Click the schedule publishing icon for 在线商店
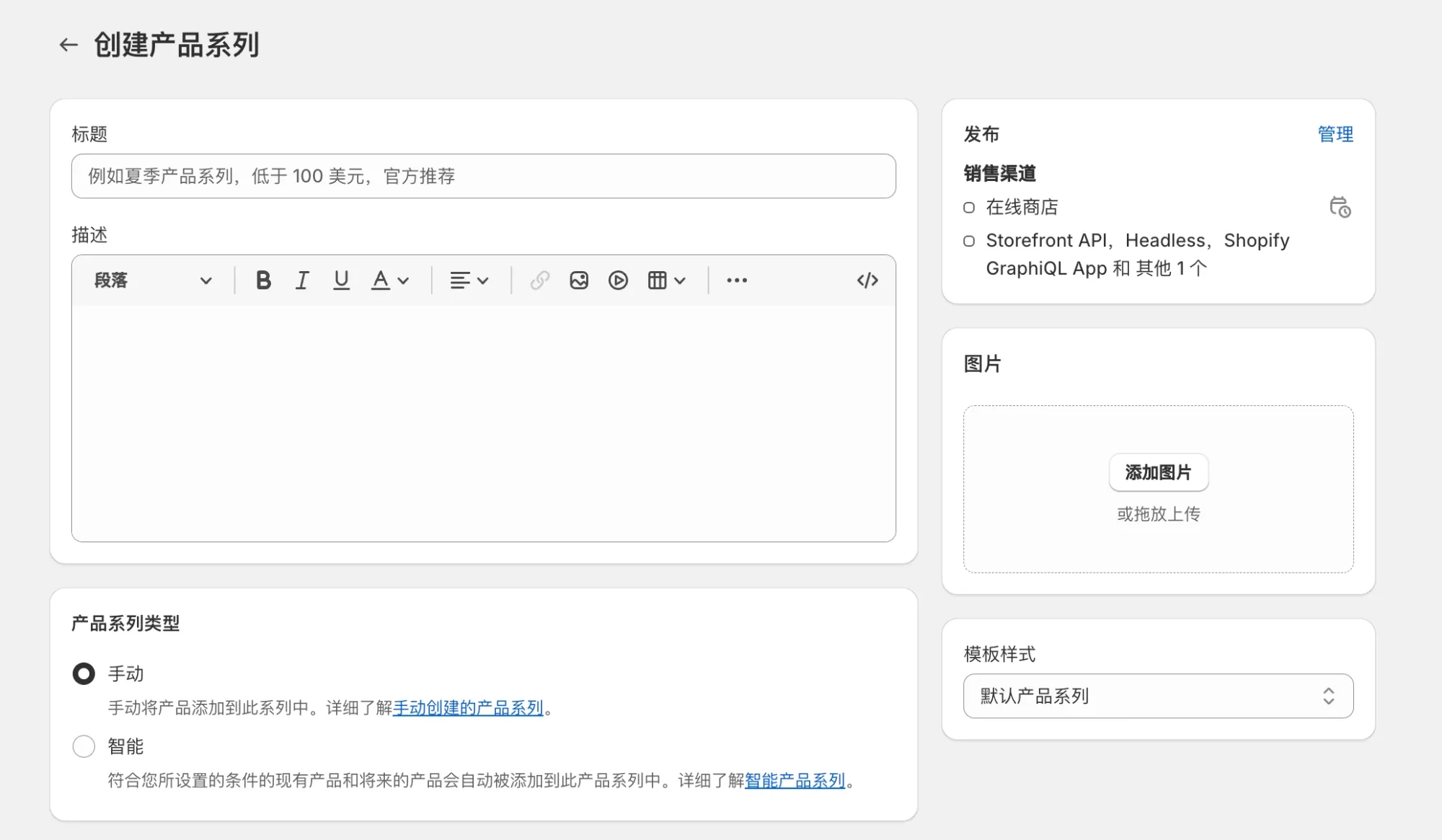Image resolution: width=1442 pixels, height=840 pixels. [x=1340, y=208]
